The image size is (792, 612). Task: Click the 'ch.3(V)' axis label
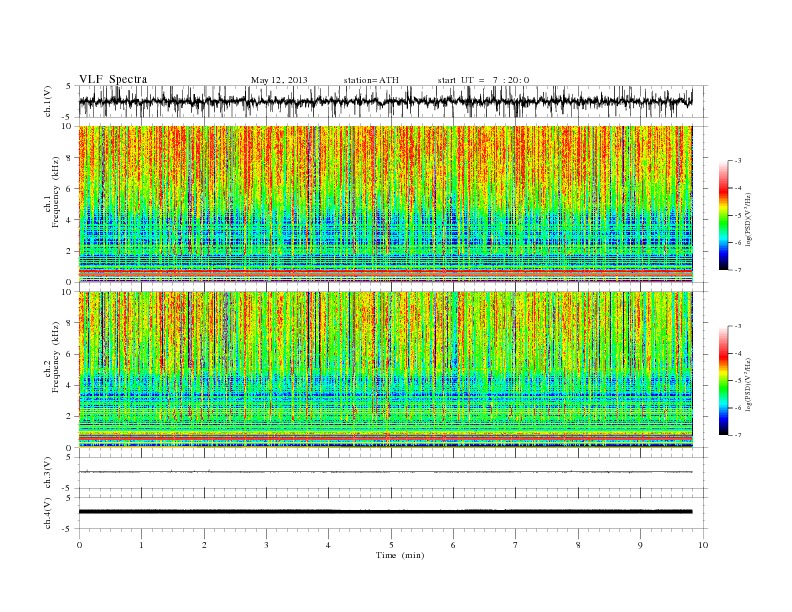(x=48, y=473)
